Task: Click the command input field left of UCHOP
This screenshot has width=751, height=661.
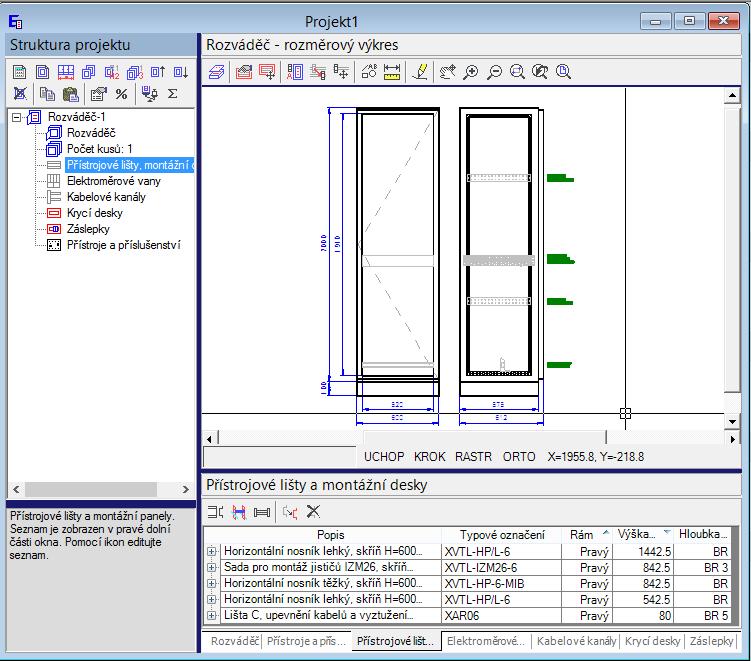Action: (280, 456)
